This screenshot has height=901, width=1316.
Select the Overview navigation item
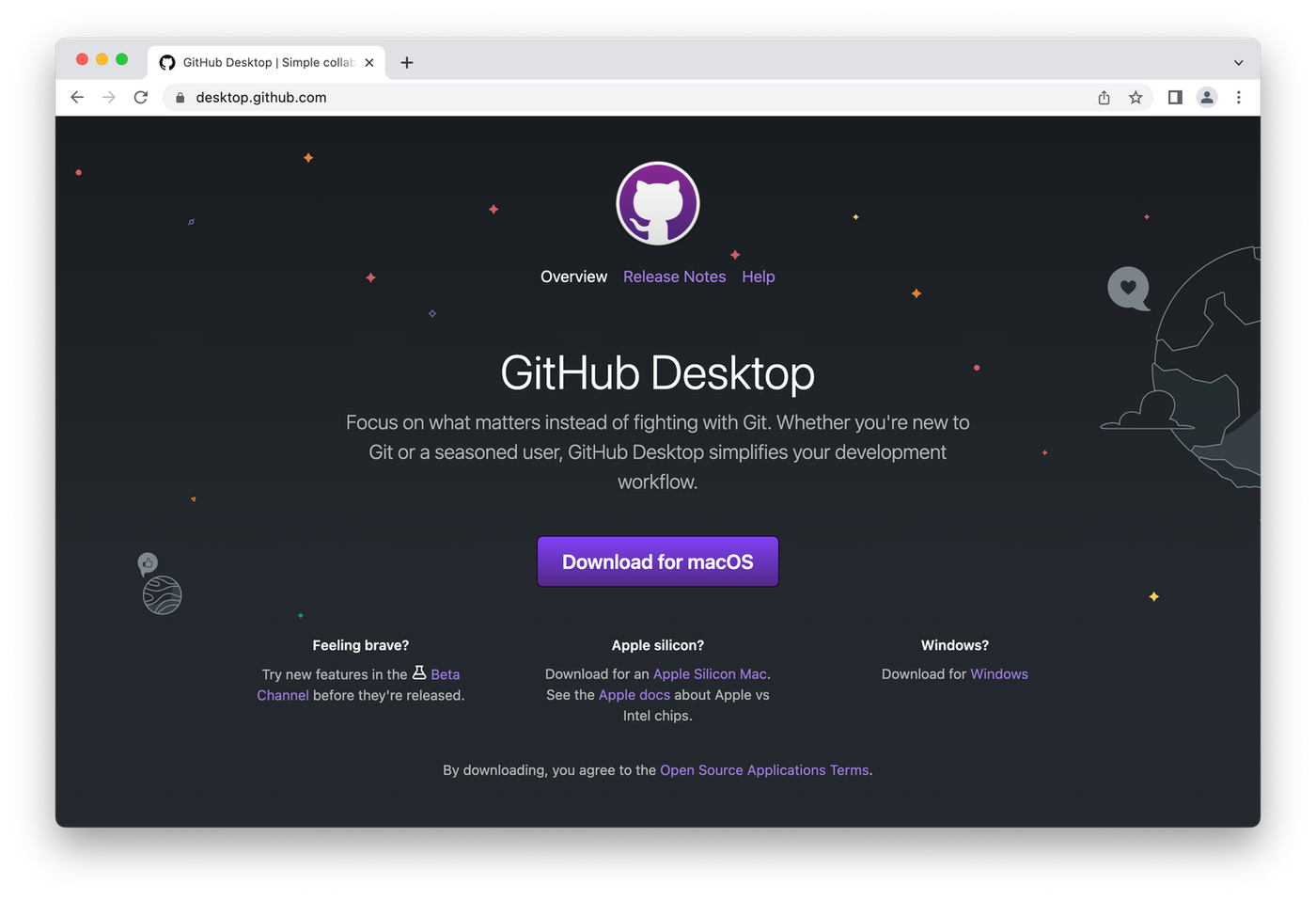point(573,276)
